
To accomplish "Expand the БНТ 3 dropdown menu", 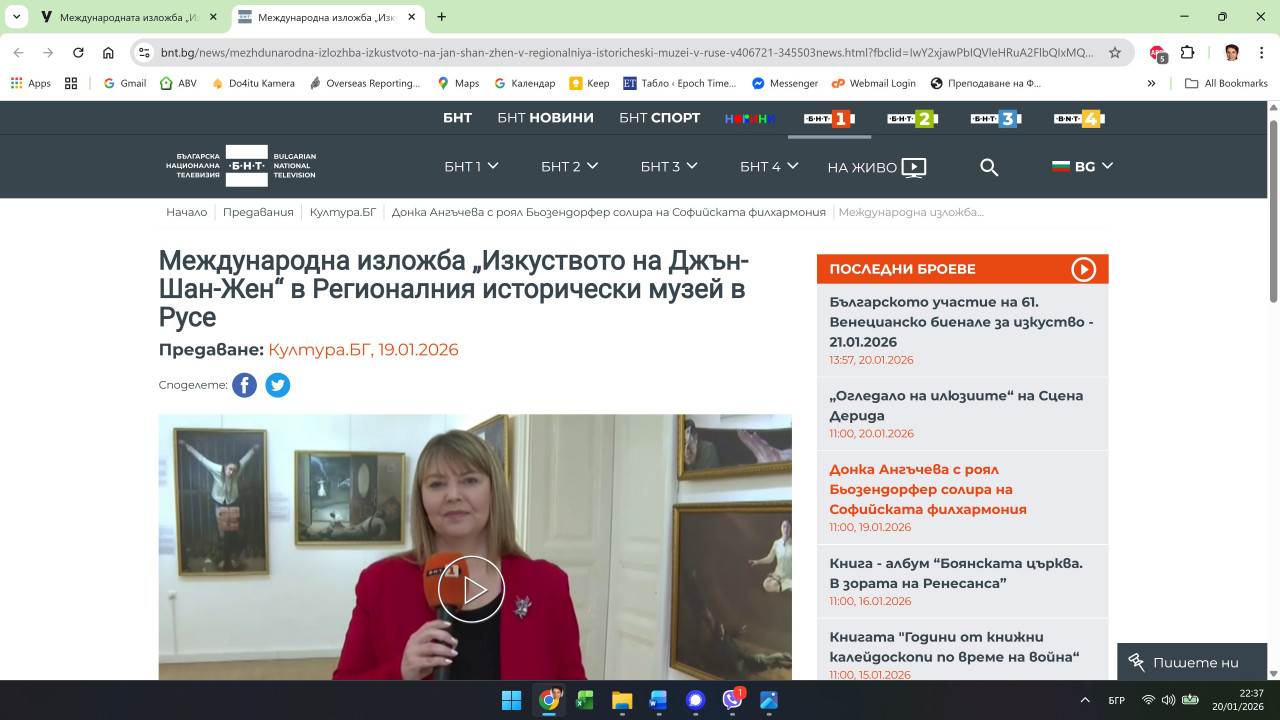I will pyautogui.click(x=669, y=167).
